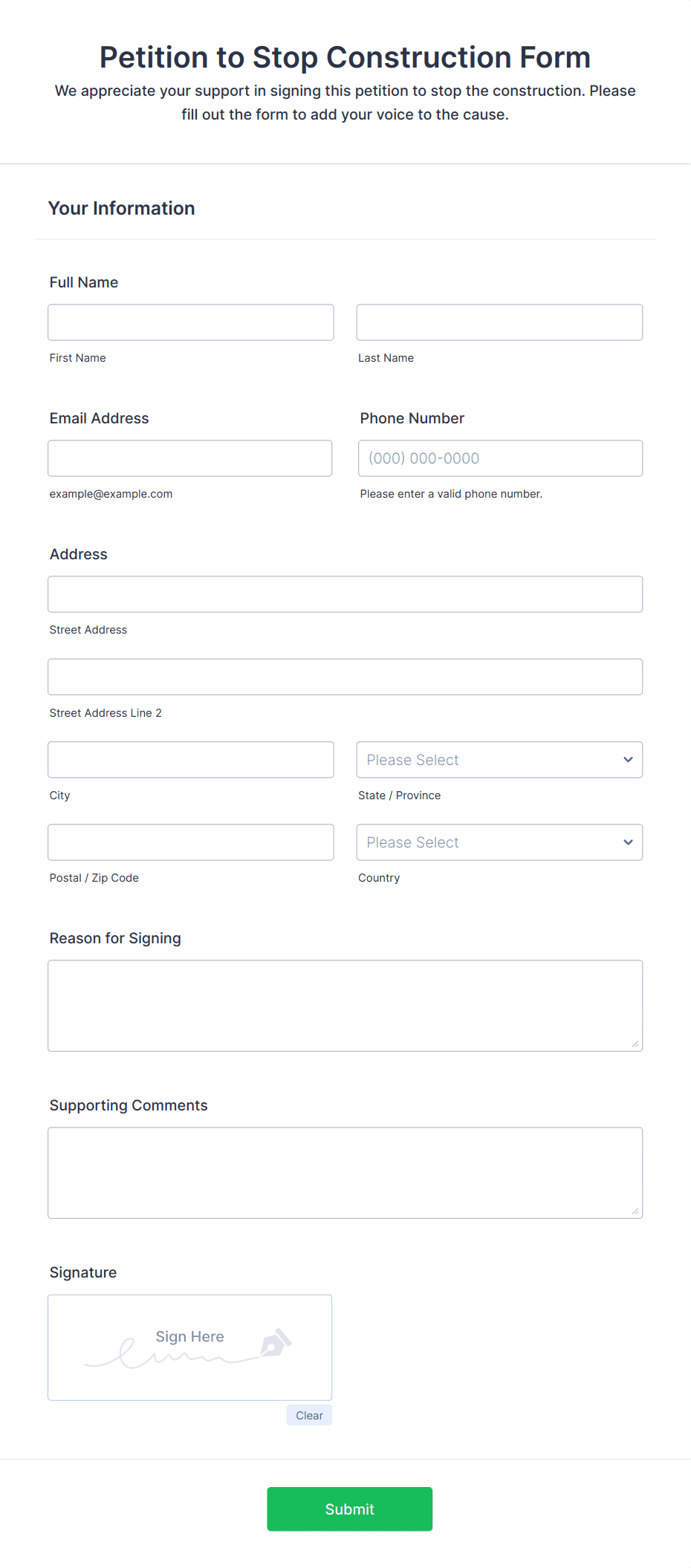Click Submit to send the petition
The height and width of the screenshot is (1568, 691).
pyautogui.click(x=349, y=1509)
